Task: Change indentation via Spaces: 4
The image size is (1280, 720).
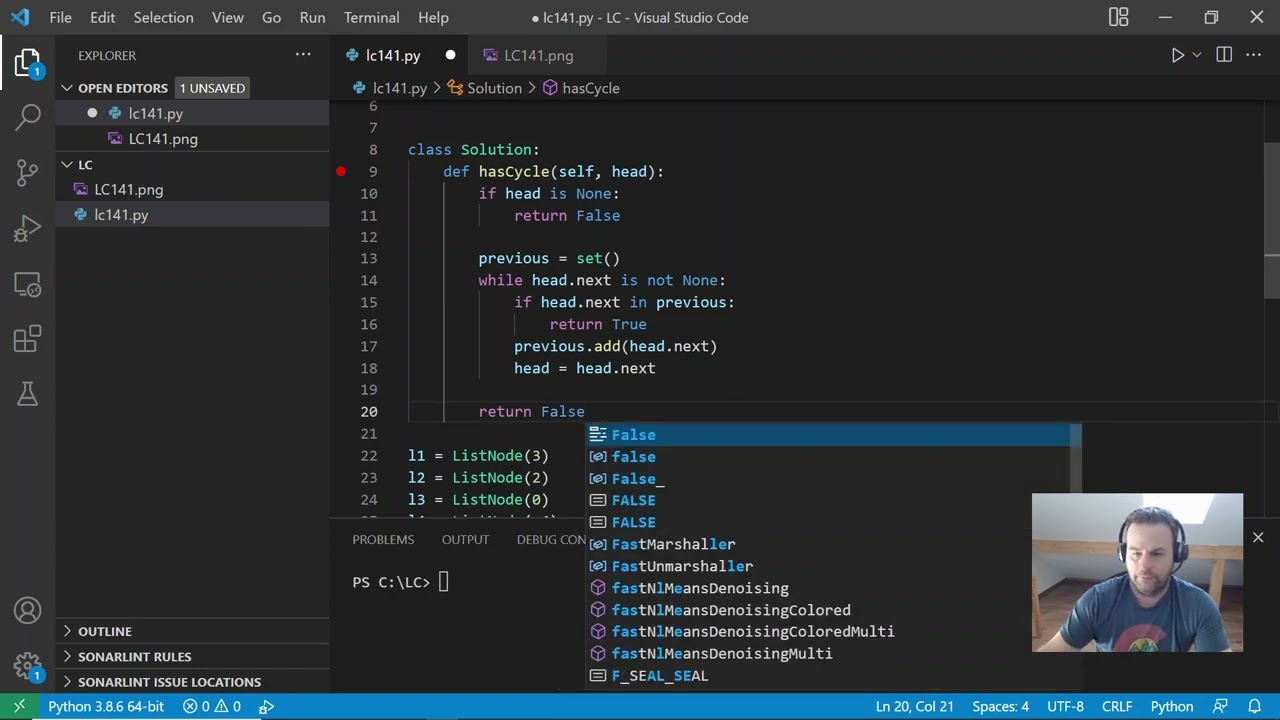Action: [x=1000, y=706]
